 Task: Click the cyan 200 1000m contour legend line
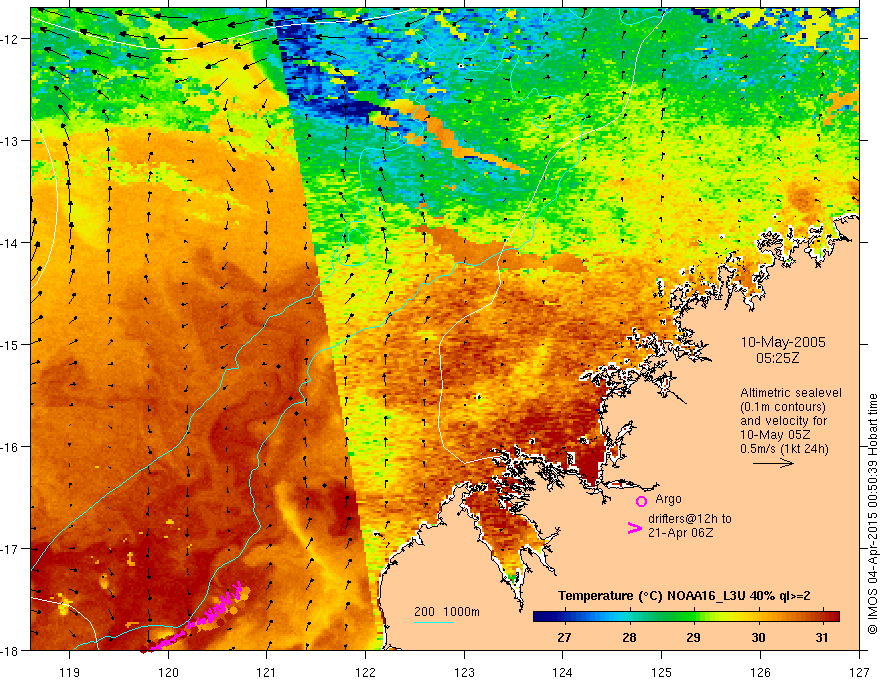[x=434, y=622]
